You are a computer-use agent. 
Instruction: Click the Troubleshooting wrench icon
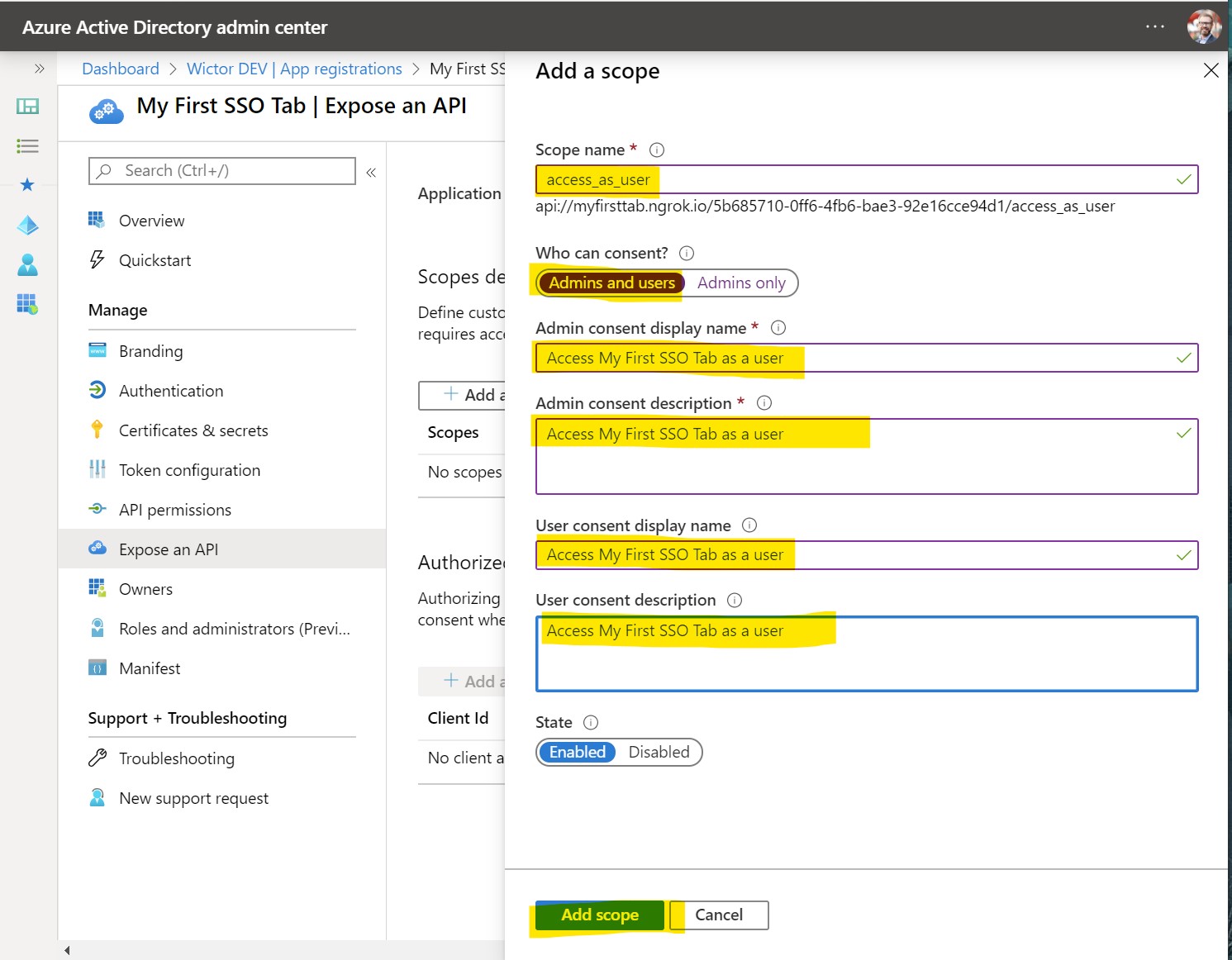(98, 758)
